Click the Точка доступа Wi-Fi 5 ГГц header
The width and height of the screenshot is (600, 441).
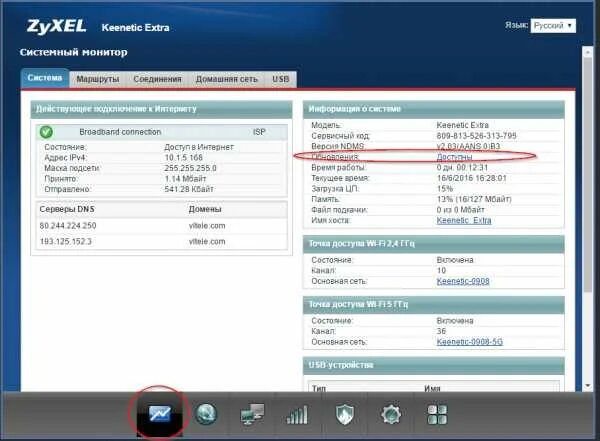click(434, 304)
